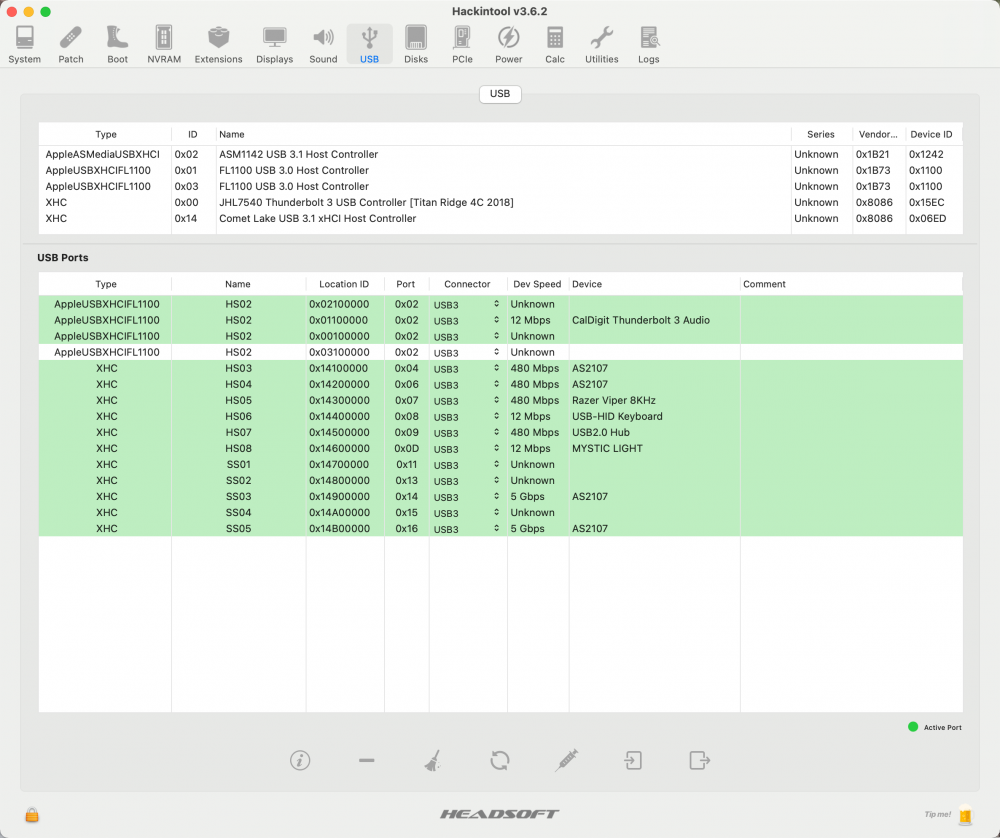Select CalDigit Thunderbolt 3 Audio device
1000x838 pixels.
click(x=640, y=320)
